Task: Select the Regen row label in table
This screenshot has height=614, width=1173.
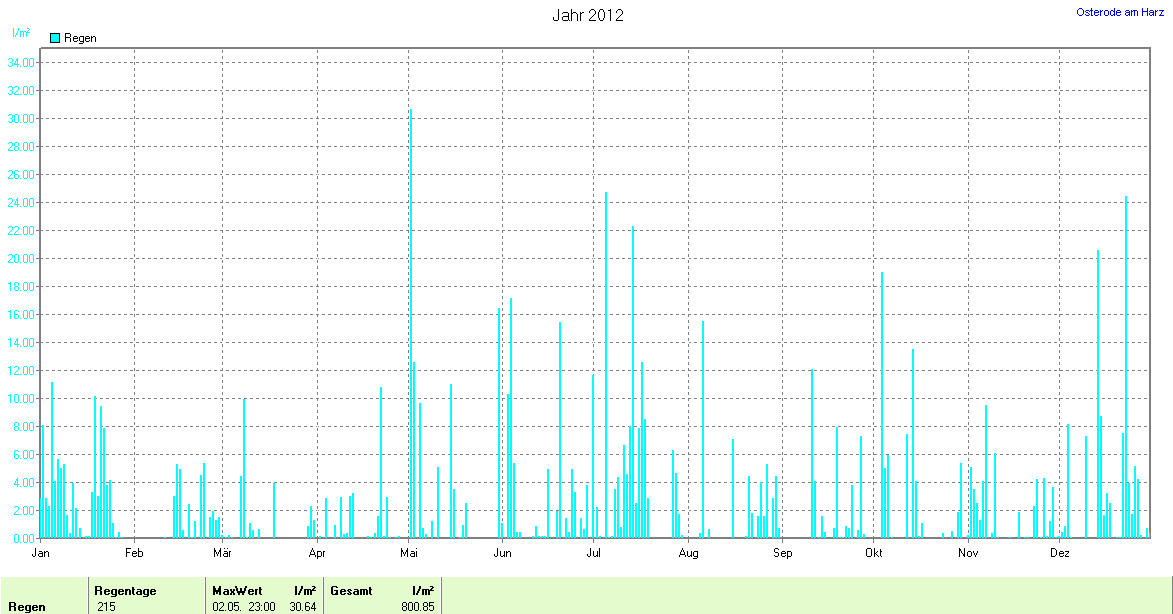Action: [26, 607]
